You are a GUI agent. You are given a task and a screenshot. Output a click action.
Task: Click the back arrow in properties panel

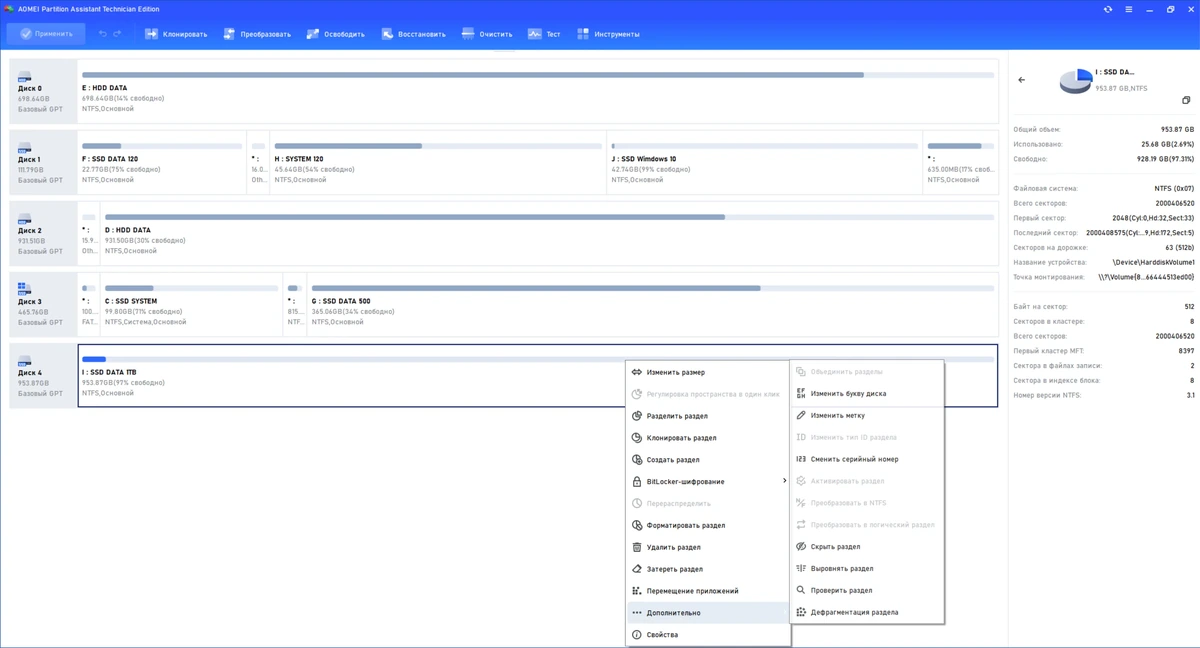click(1021, 80)
